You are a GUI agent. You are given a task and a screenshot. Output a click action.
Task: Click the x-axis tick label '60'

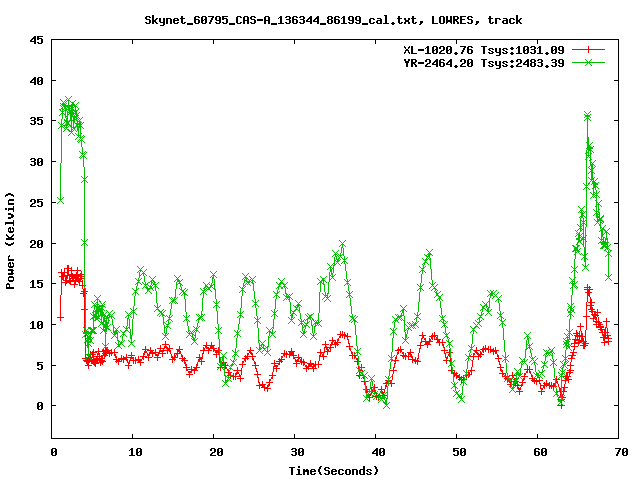tap(540, 452)
